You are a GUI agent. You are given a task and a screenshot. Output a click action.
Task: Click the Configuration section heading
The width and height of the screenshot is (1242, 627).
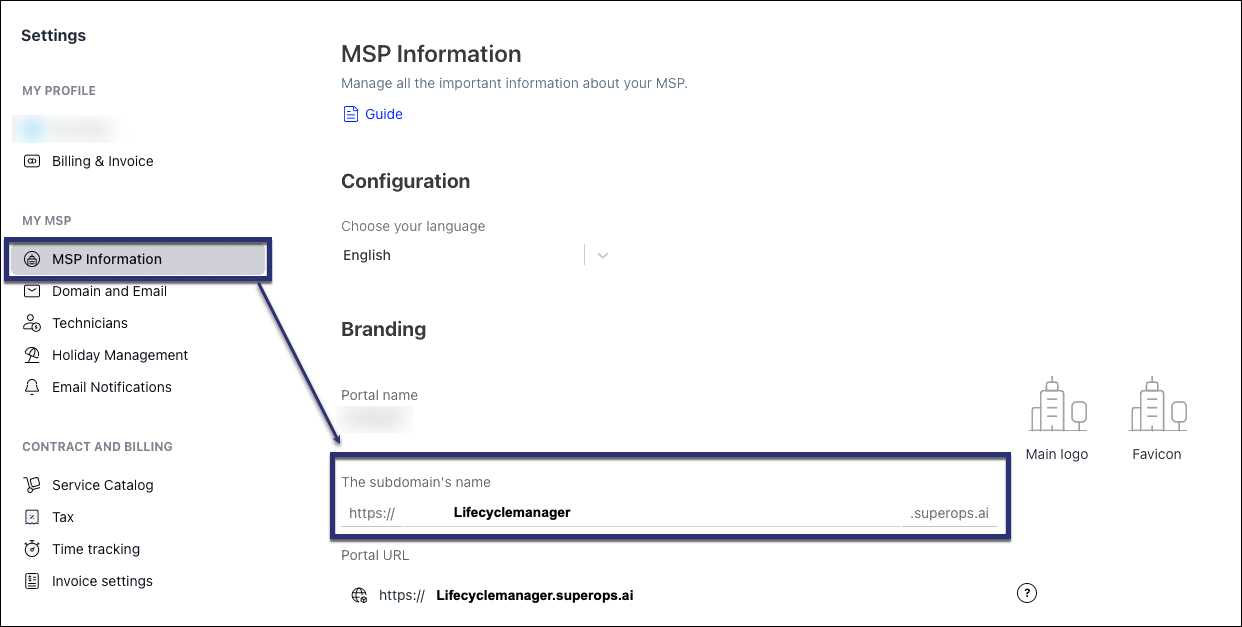pyautogui.click(x=405, y=181)
